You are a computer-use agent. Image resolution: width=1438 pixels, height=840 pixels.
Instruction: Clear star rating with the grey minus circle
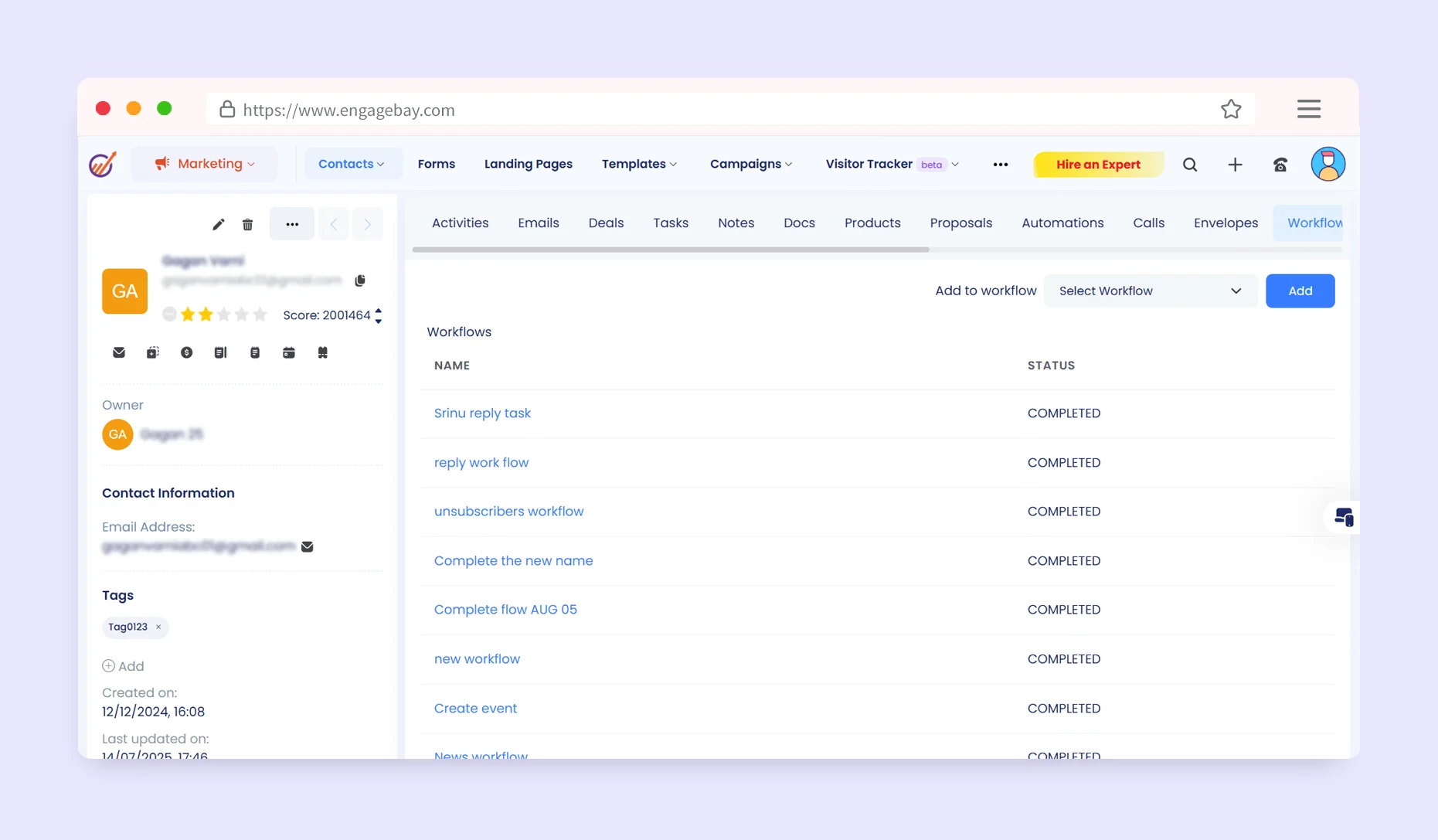(169, 314)
